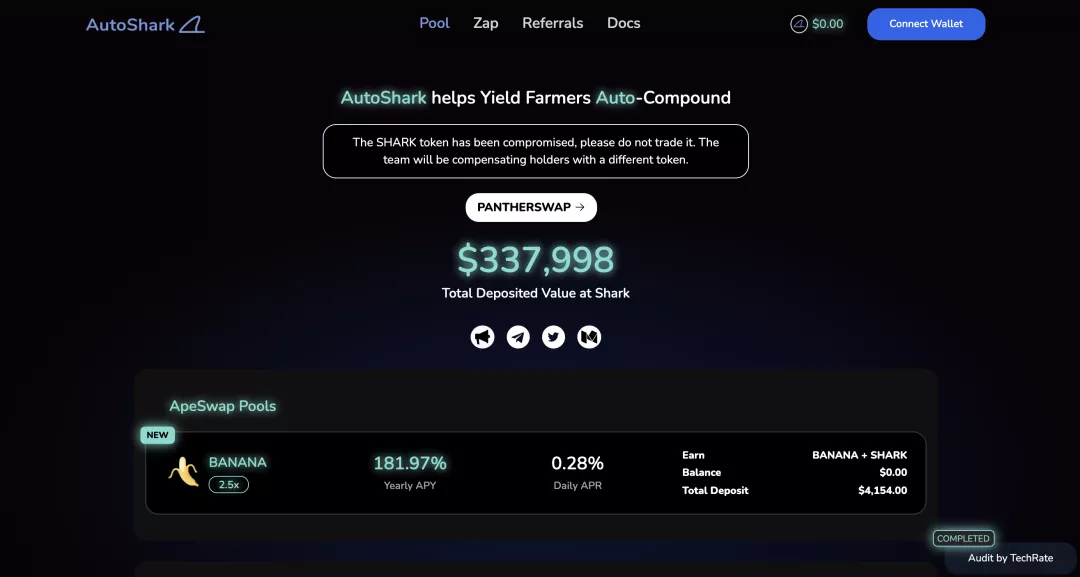Click the 2.5x multiplier badge
The image size is (1080, 577).
click(228, 484)
